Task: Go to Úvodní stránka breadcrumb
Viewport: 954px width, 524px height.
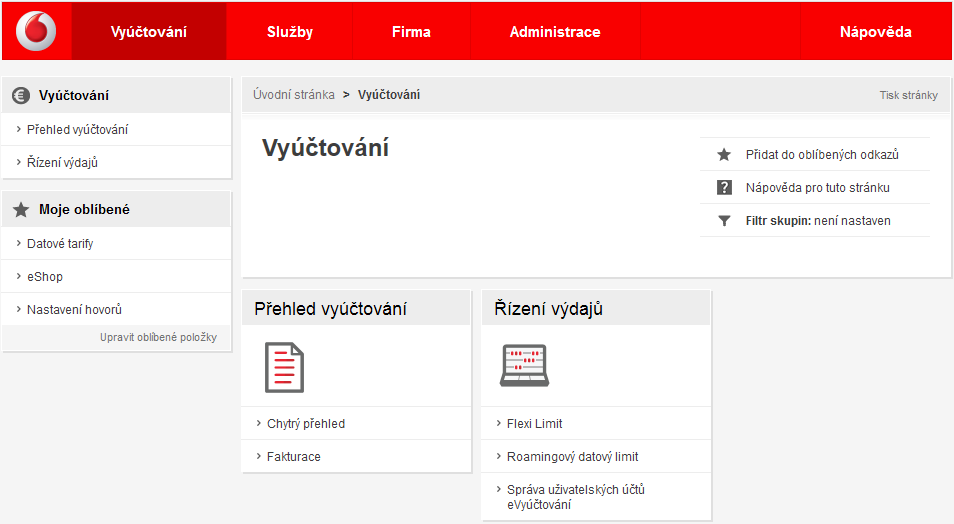Action: (294, 95)
